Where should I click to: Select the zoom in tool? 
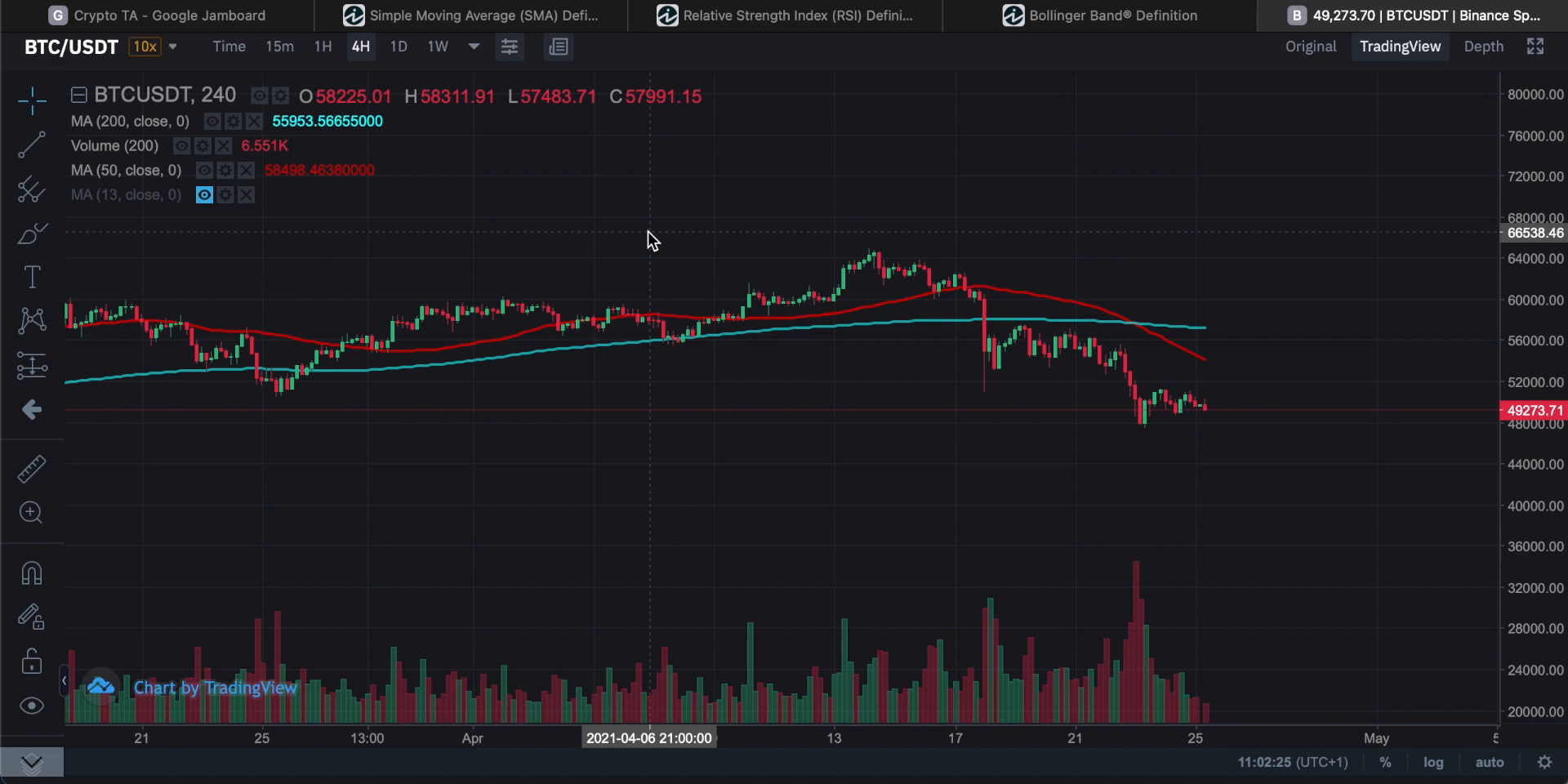click(32, 513)
